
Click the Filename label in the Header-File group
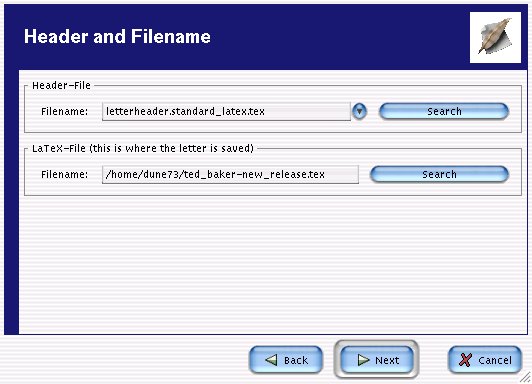(x=64, y=111)
